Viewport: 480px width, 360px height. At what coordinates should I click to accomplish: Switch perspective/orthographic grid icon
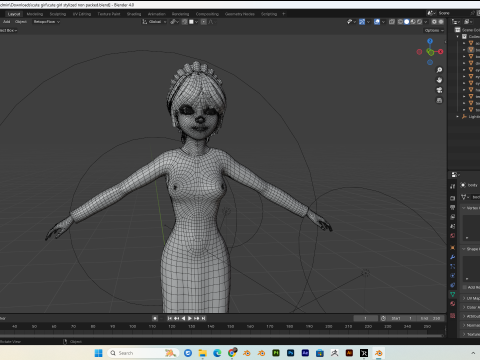coord(439,100)
